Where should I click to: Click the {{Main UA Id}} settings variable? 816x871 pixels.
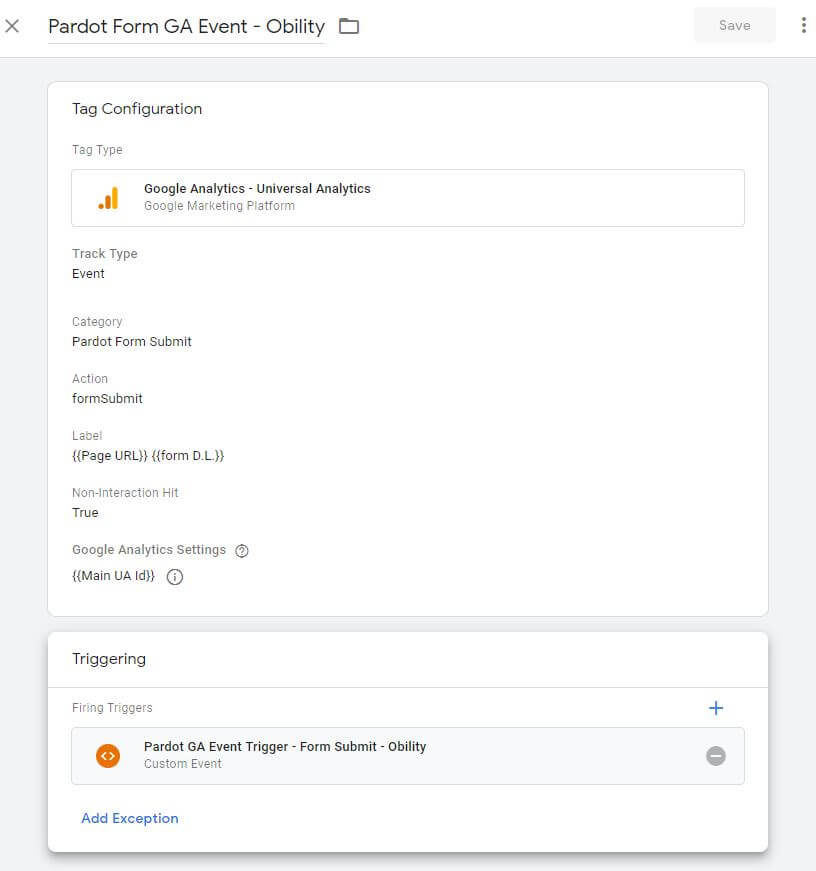click(x=113, y=576)
